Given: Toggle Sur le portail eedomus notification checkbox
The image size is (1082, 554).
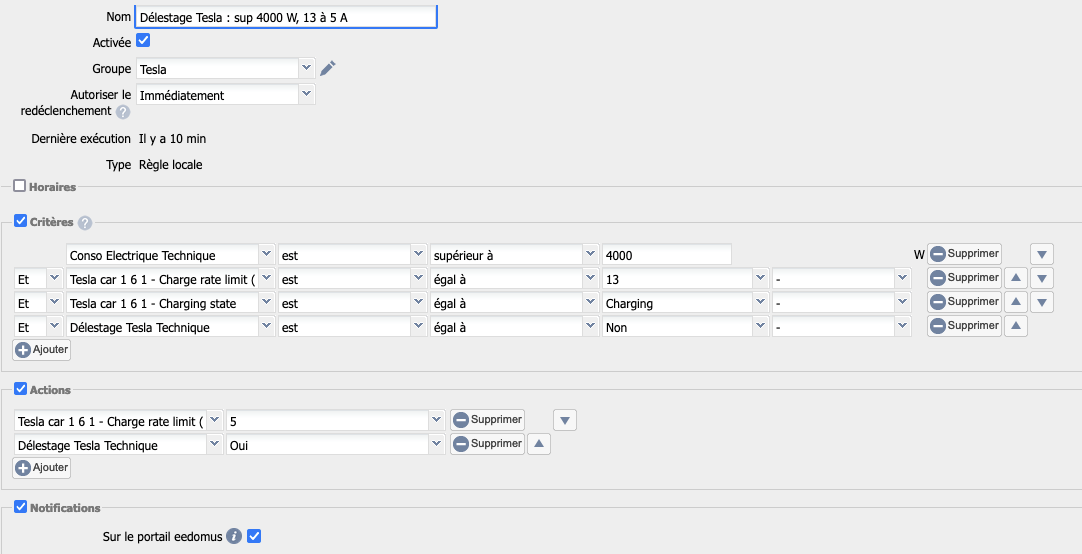Looking at the screenshot, I should coord(254,537).
